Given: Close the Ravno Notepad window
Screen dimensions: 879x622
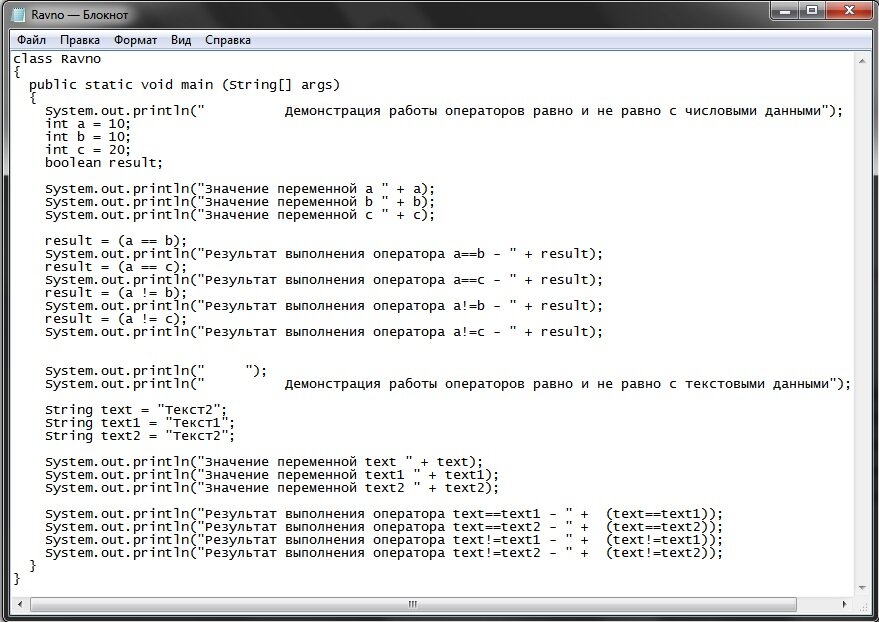Looking at the screenshot, I should pyautogui.click(x=849, y=11).
